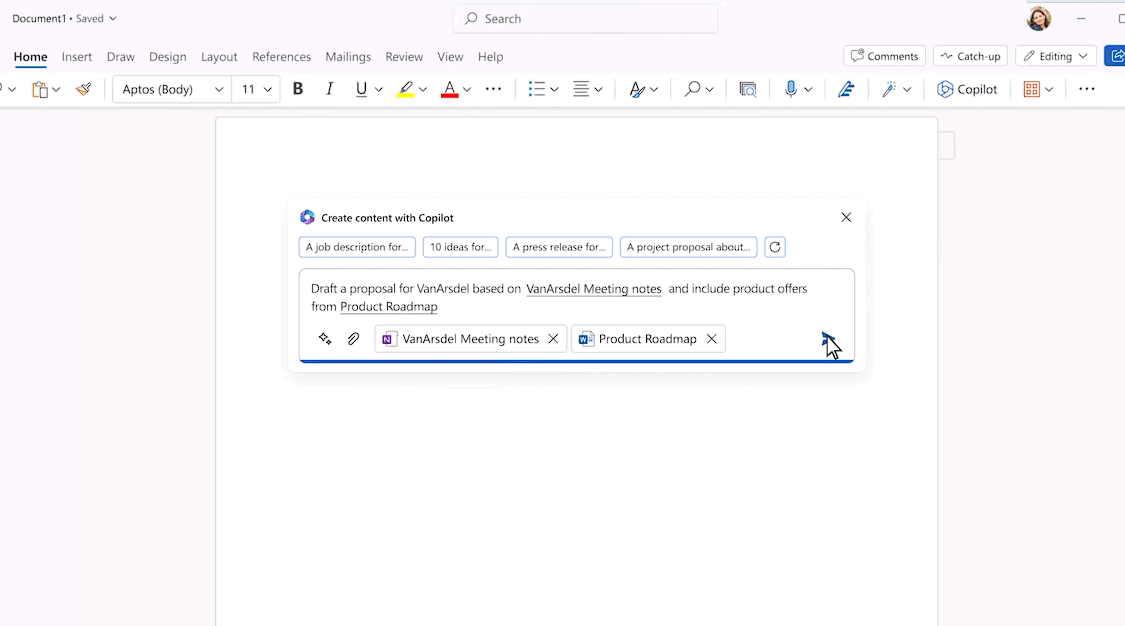Select the Format Painter brush

tap(83, 89)
